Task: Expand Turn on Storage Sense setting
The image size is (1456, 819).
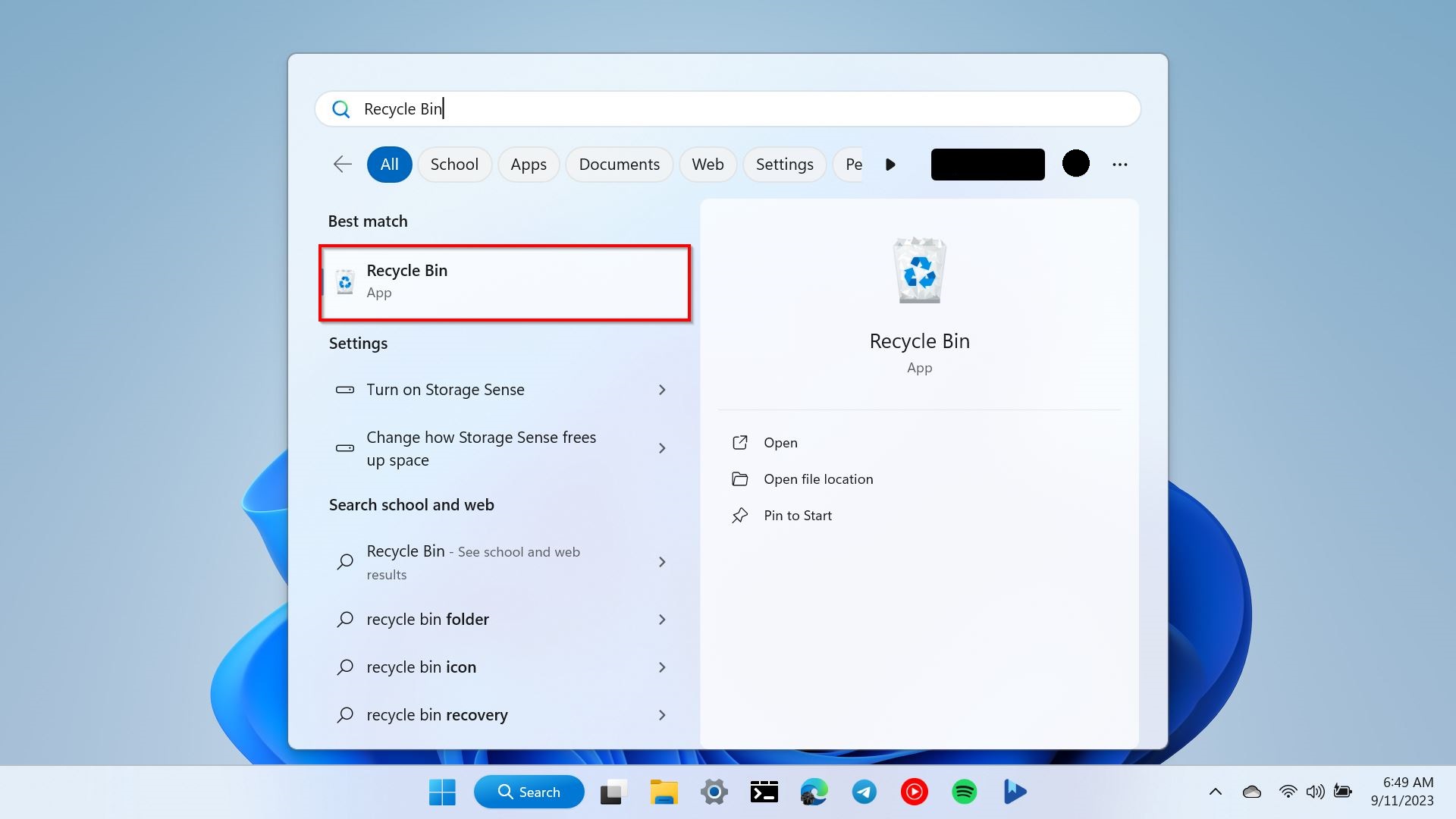Action: click(661, 389)
